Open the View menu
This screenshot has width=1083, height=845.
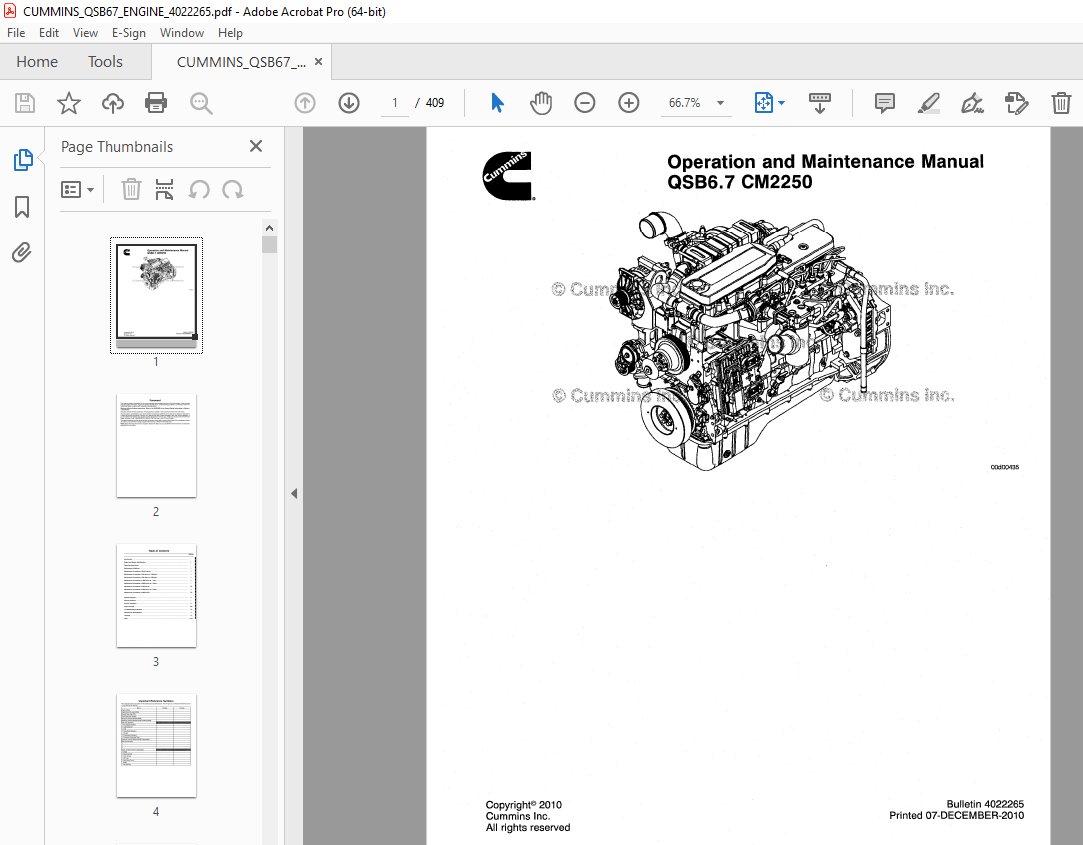coord(85,32)
